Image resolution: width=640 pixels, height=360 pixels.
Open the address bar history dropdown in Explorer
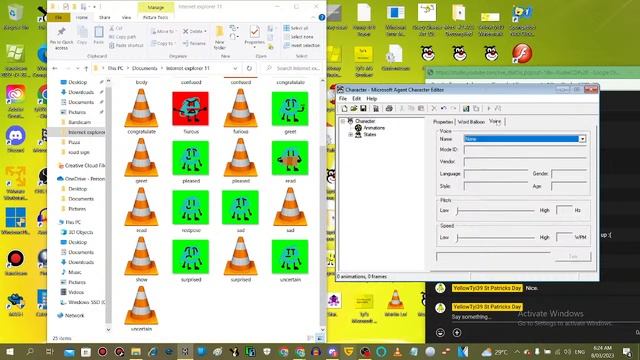(x=235, y=68)
